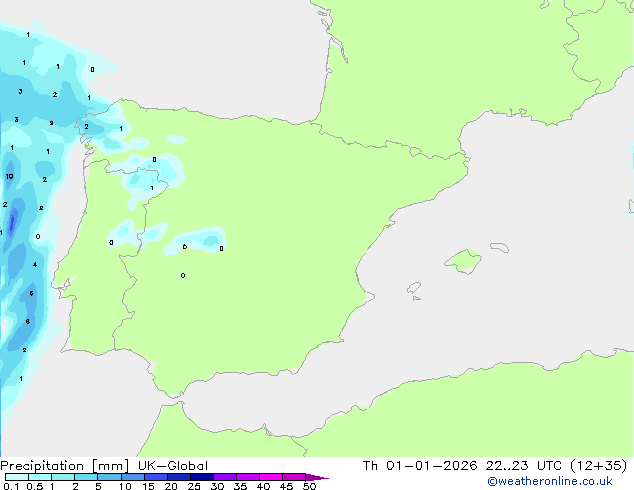Viewport: 634px width, 490px height.
Task: Click the Mallorca island on the map
Action: click(x=463, y=262)
